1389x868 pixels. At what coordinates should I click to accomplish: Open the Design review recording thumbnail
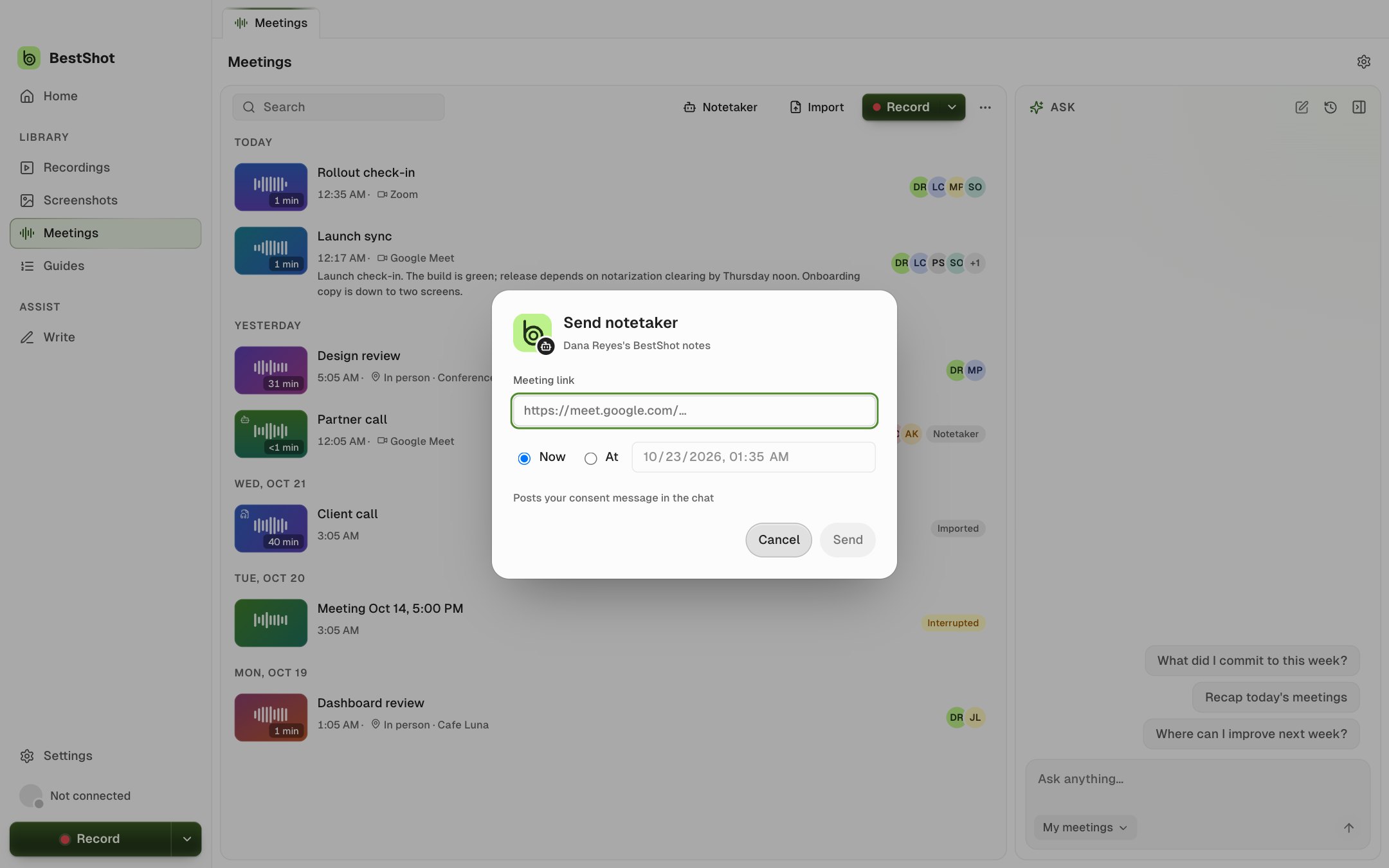tap(271, 370)
